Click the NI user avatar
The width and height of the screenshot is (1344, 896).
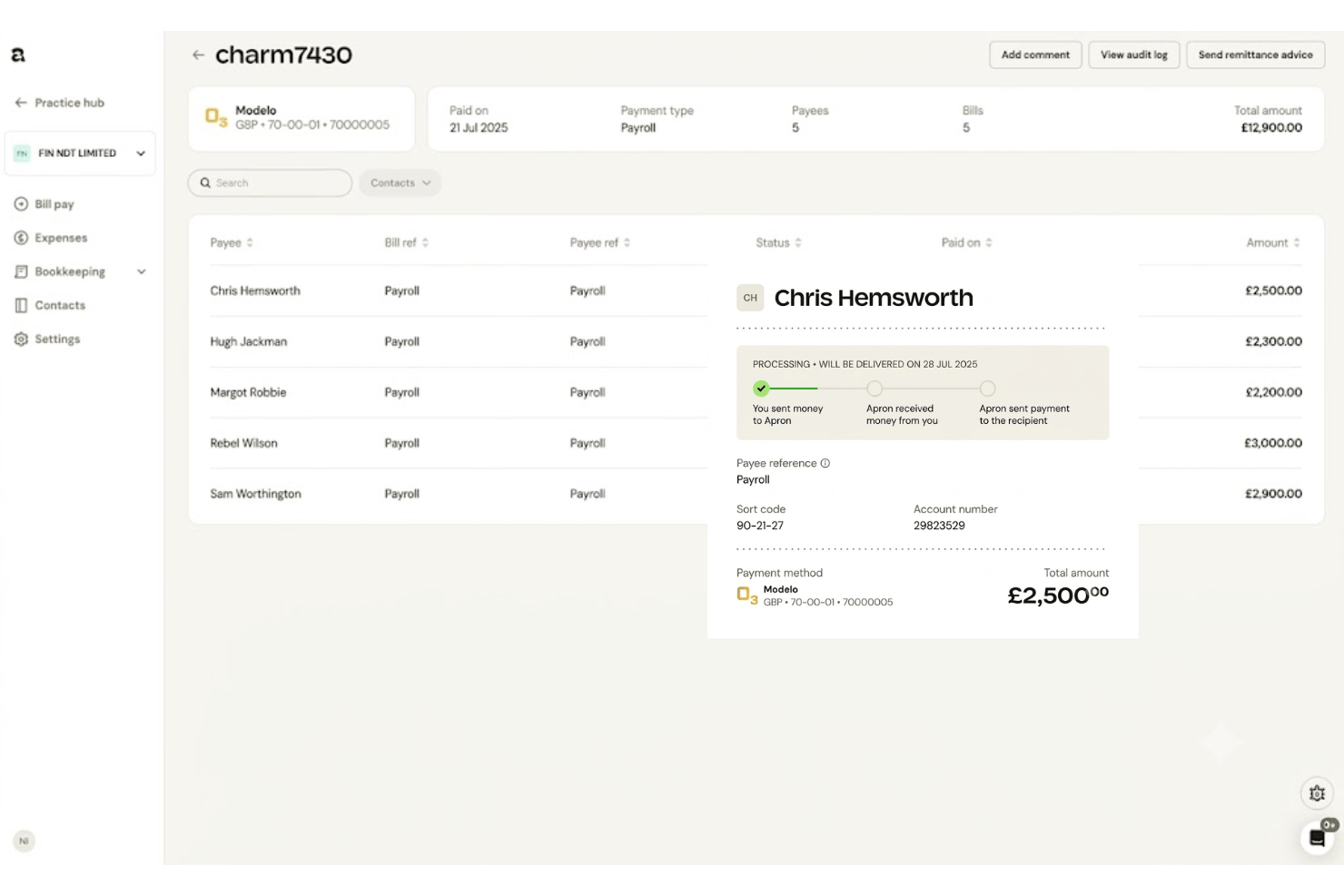24,841
